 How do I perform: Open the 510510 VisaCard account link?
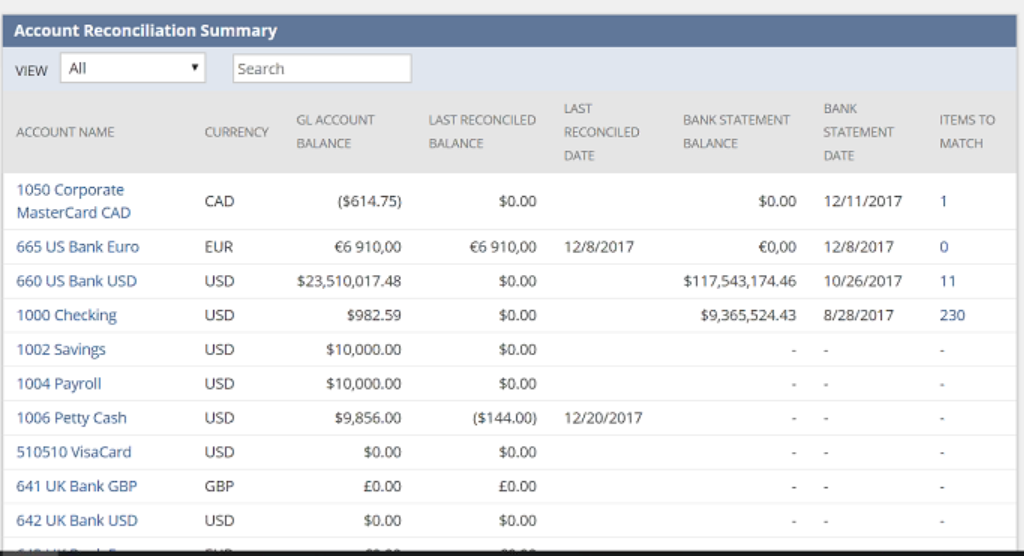point(74,452)
